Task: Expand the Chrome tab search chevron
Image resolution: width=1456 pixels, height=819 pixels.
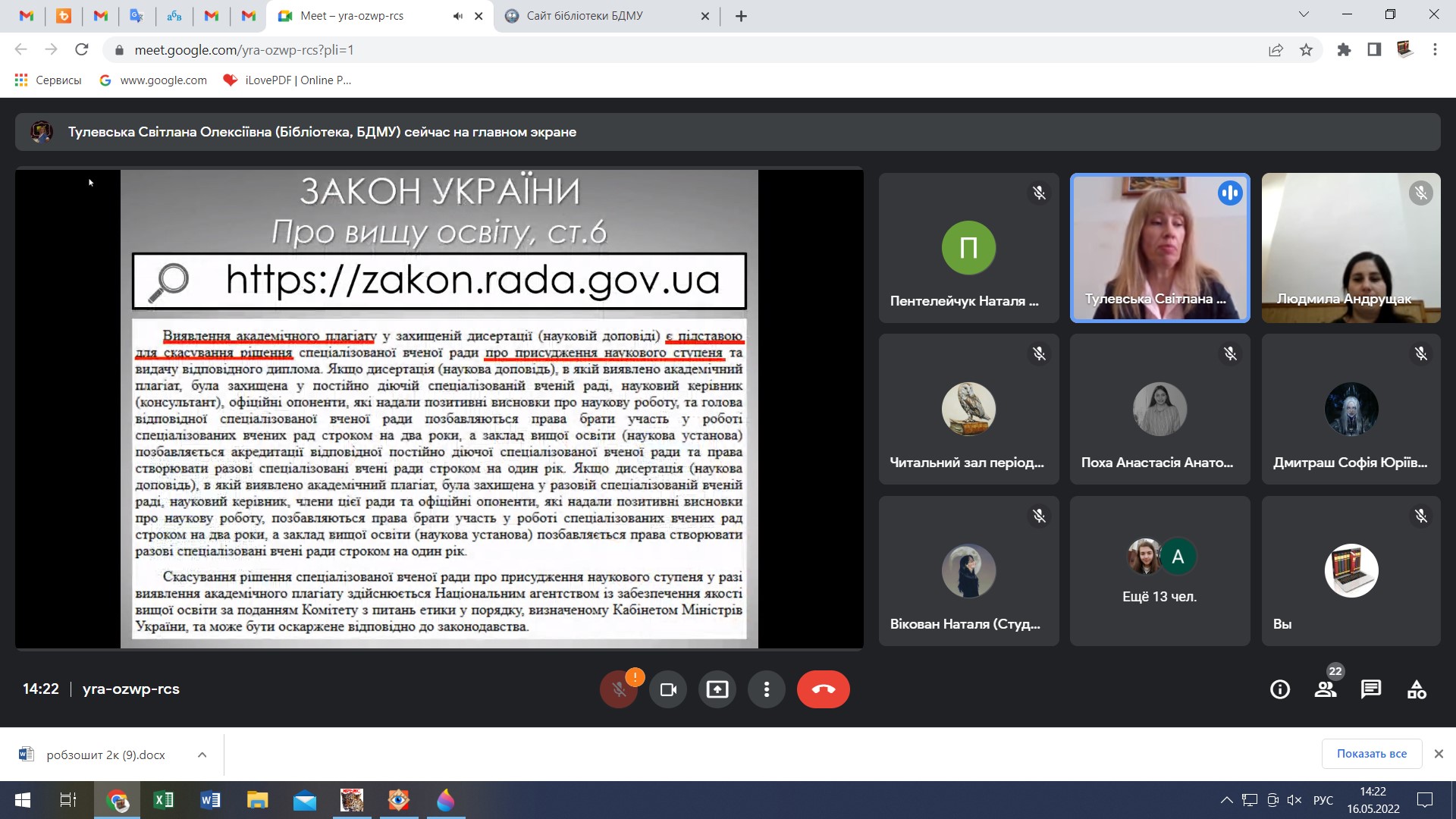Action: 1304,14
